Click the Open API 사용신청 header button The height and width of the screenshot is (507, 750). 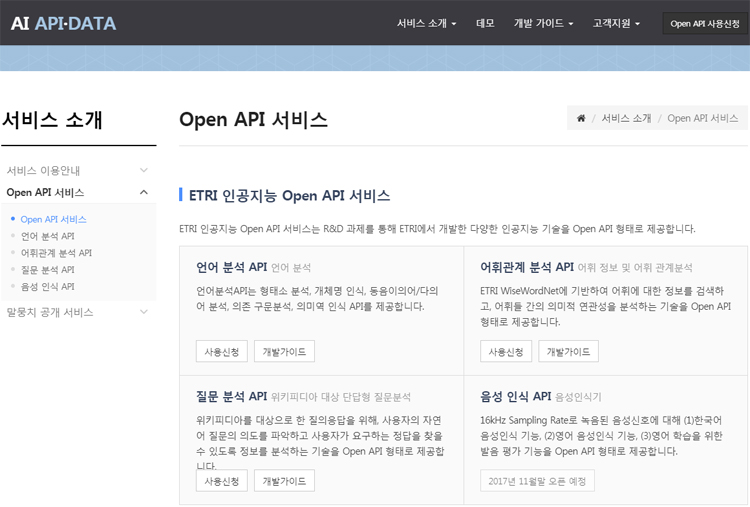[705, 23]
